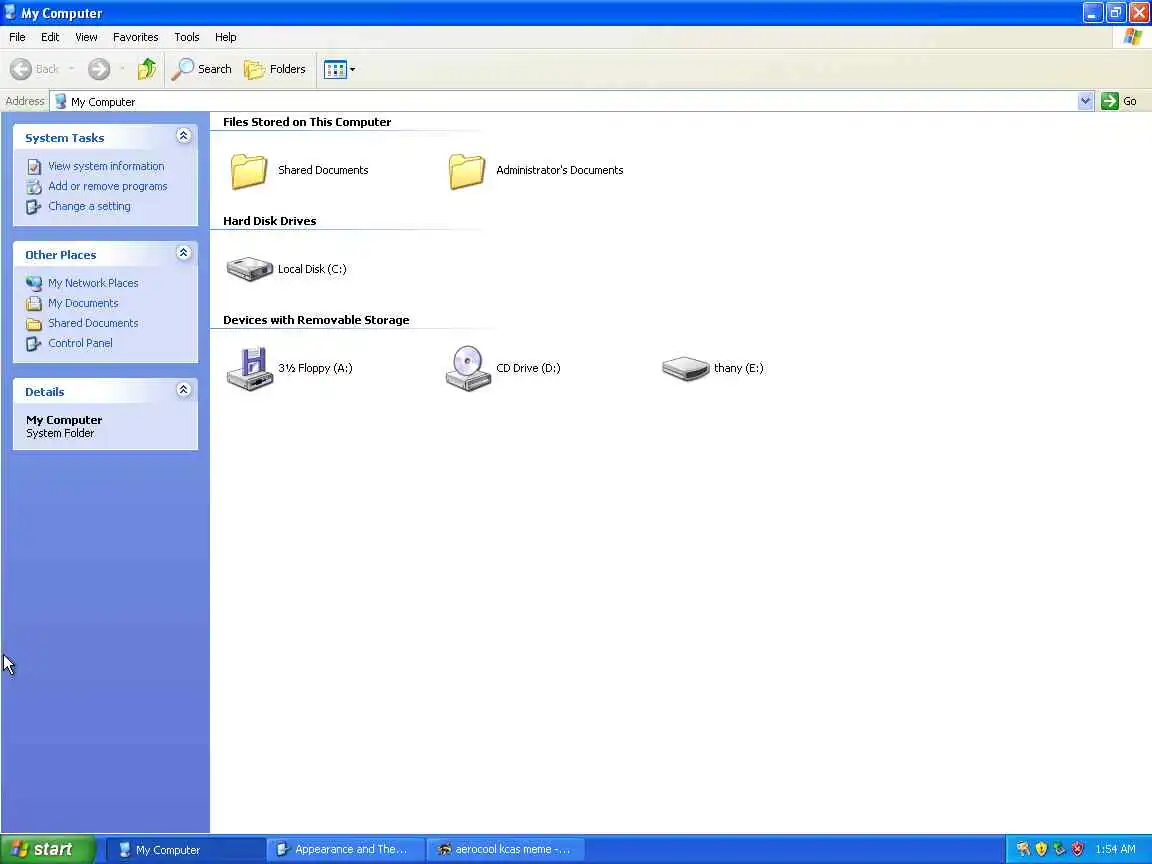Viewport: 1152px width, 864px height.
Task: Click Devices with Removable Storage header
Action: pos(316,320)
